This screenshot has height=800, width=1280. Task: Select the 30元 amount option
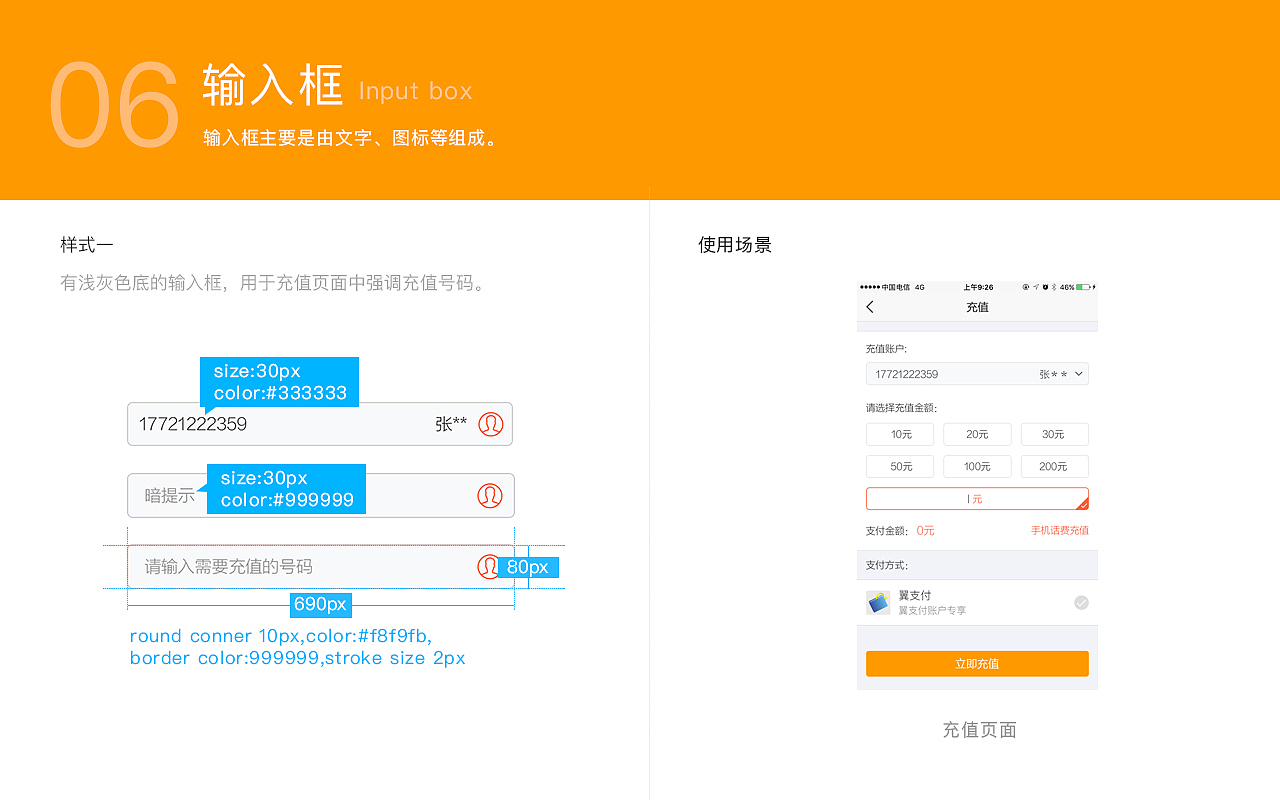[x=1054, y=434]
